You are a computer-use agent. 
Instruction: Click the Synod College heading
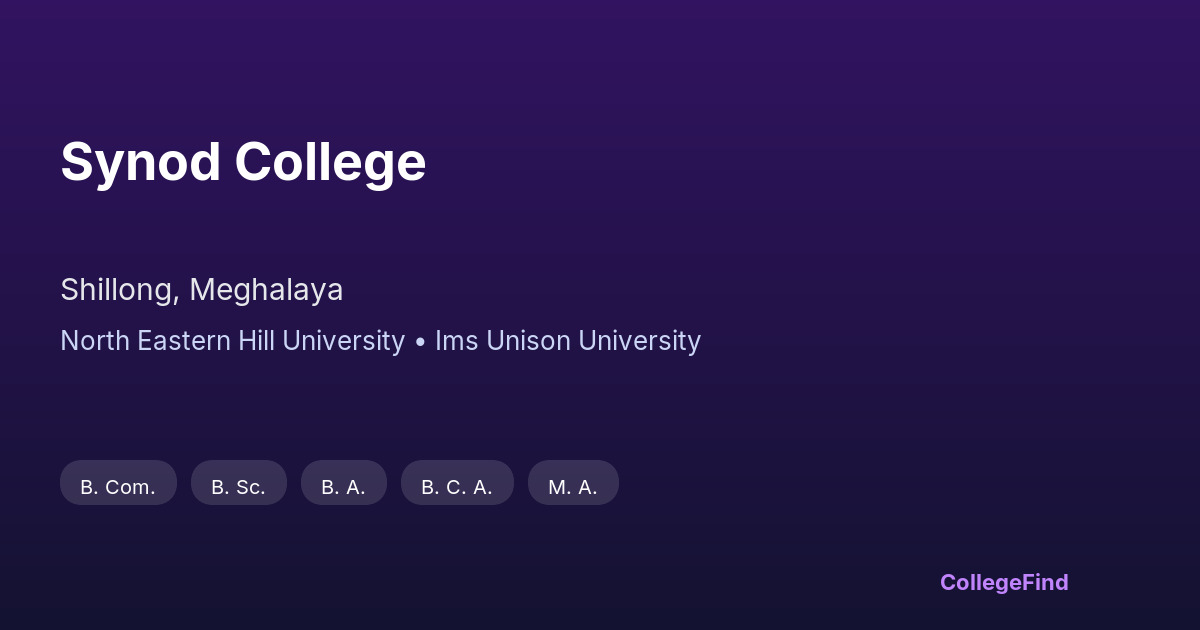(243, 162)
